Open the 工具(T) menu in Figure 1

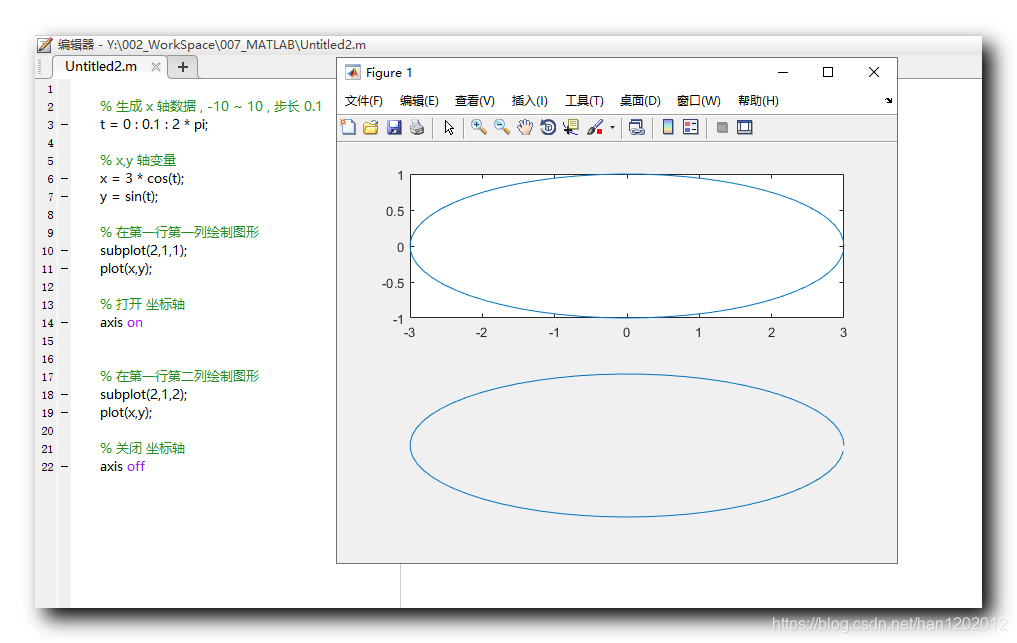[584, 101]
